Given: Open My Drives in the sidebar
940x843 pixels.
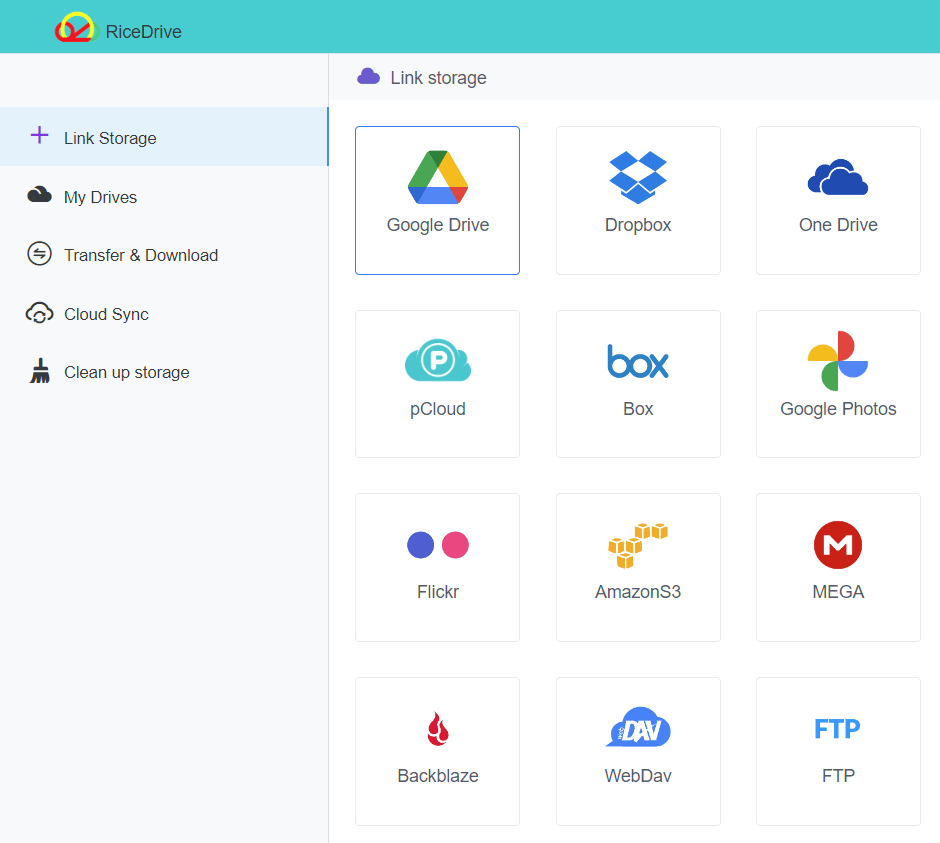Looking at the screenshot, I should 100,197.
